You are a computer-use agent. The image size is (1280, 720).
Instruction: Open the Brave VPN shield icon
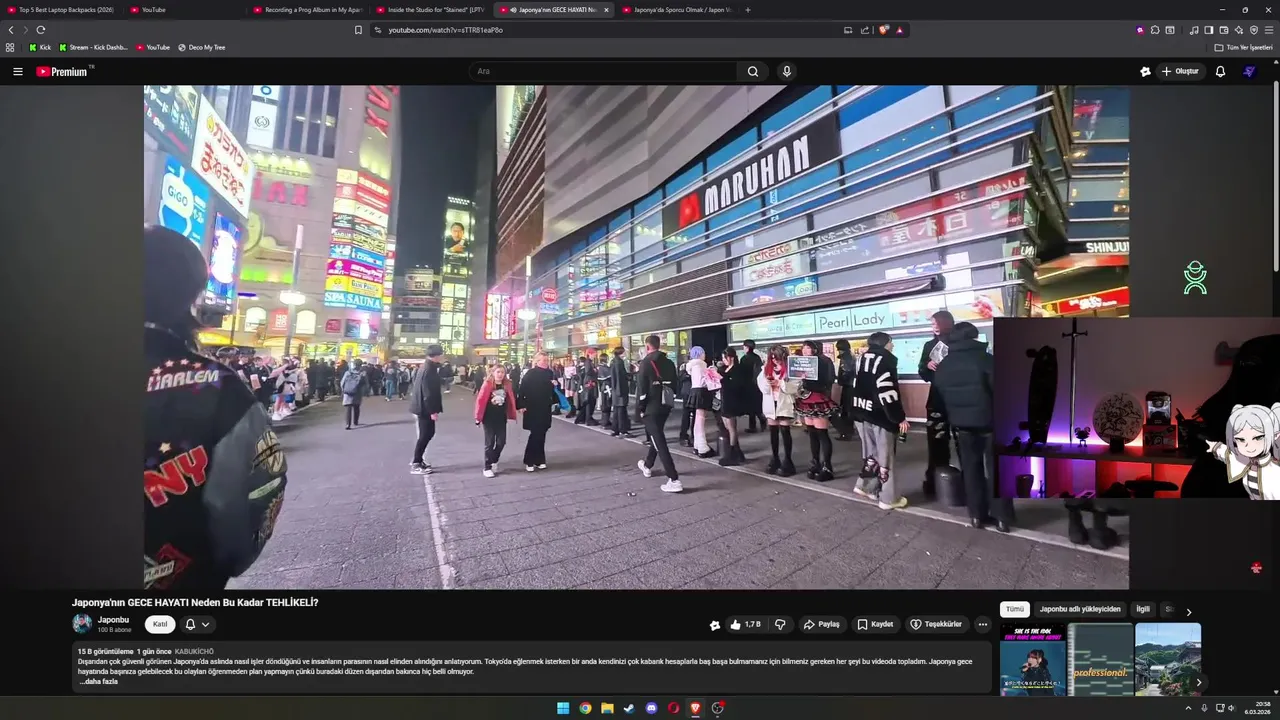(x=1254, y=30)
